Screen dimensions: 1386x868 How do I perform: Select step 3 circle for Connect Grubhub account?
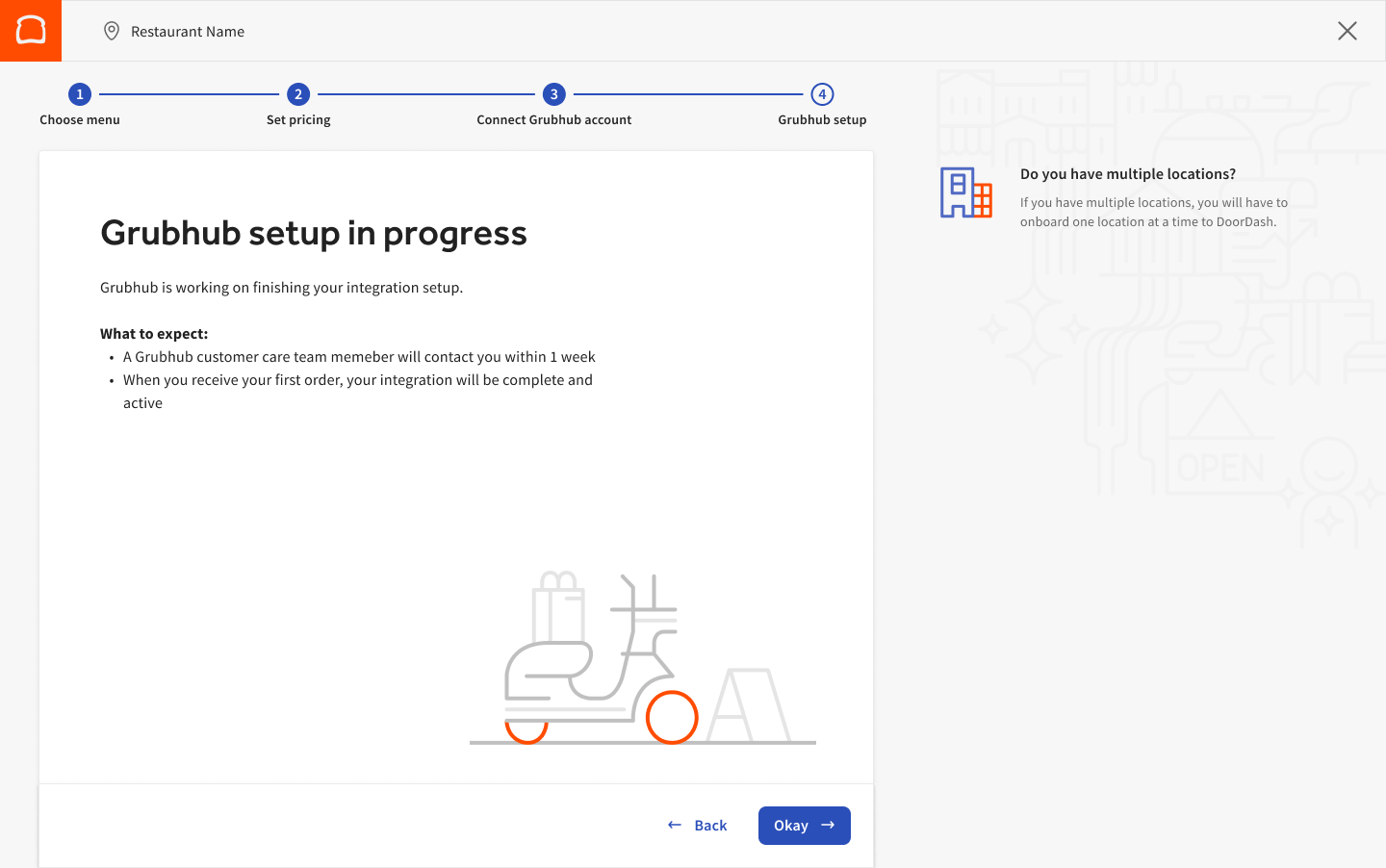553,94
